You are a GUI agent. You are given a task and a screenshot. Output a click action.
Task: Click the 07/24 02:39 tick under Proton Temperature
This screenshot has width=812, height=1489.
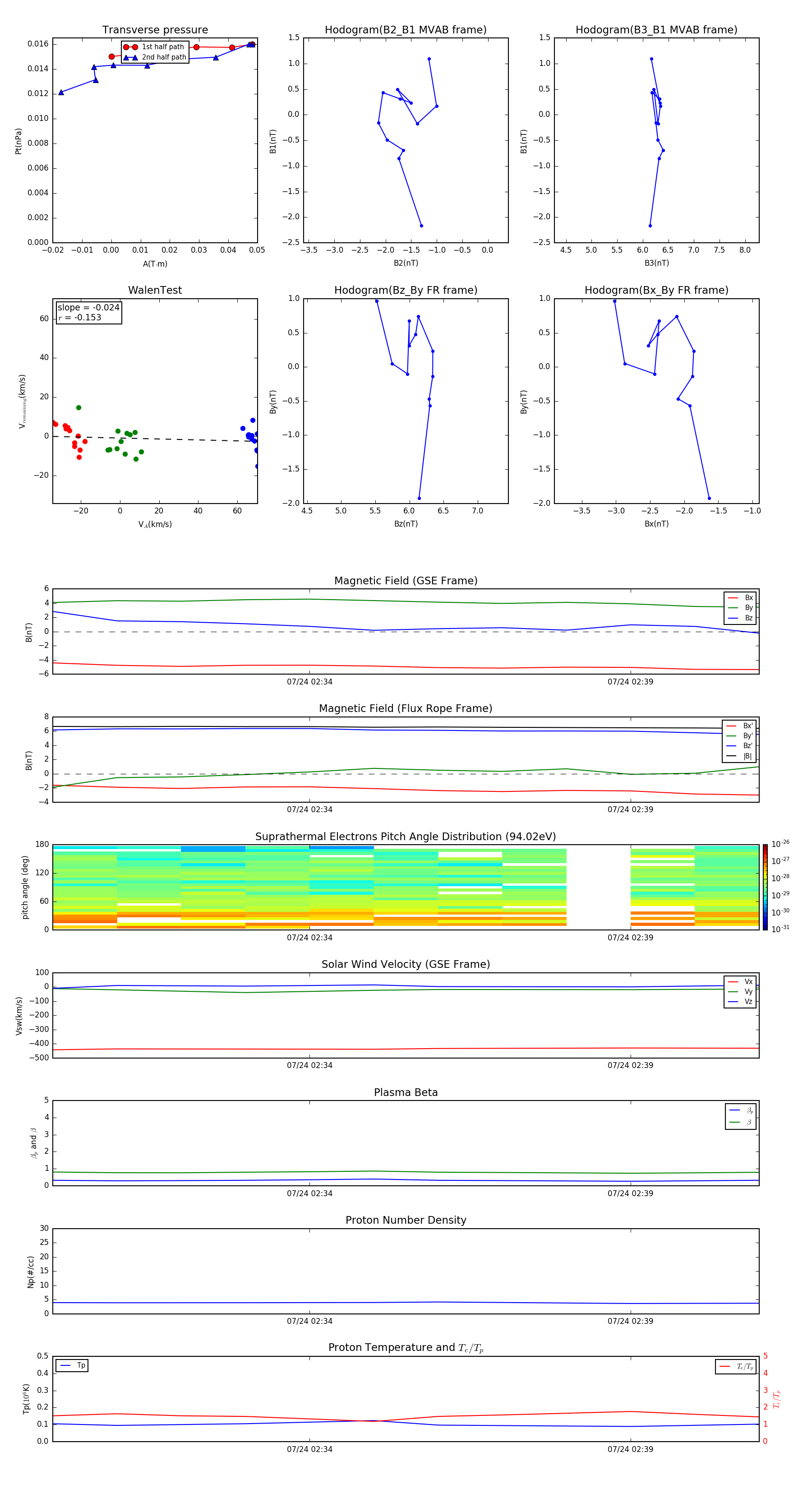pos(630,1450)
